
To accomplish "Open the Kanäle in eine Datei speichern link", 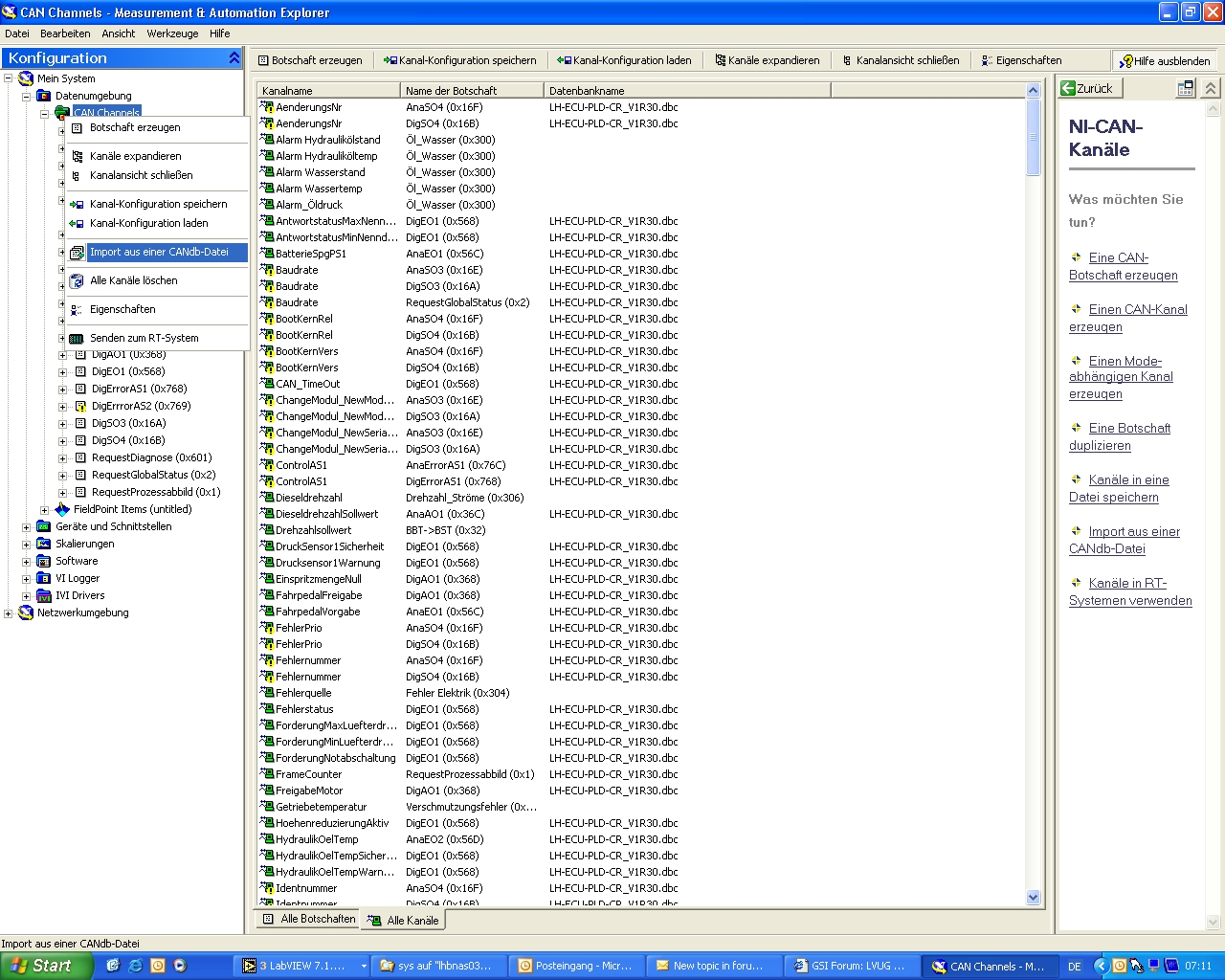I will tap(1118, 488).
